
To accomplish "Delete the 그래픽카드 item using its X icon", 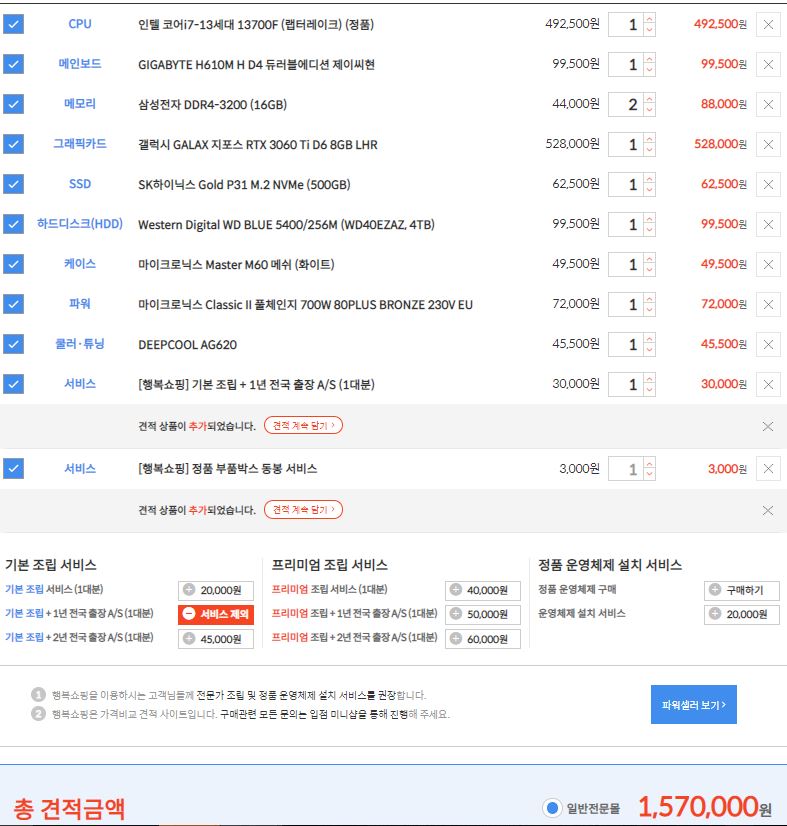I will (768, 144).
